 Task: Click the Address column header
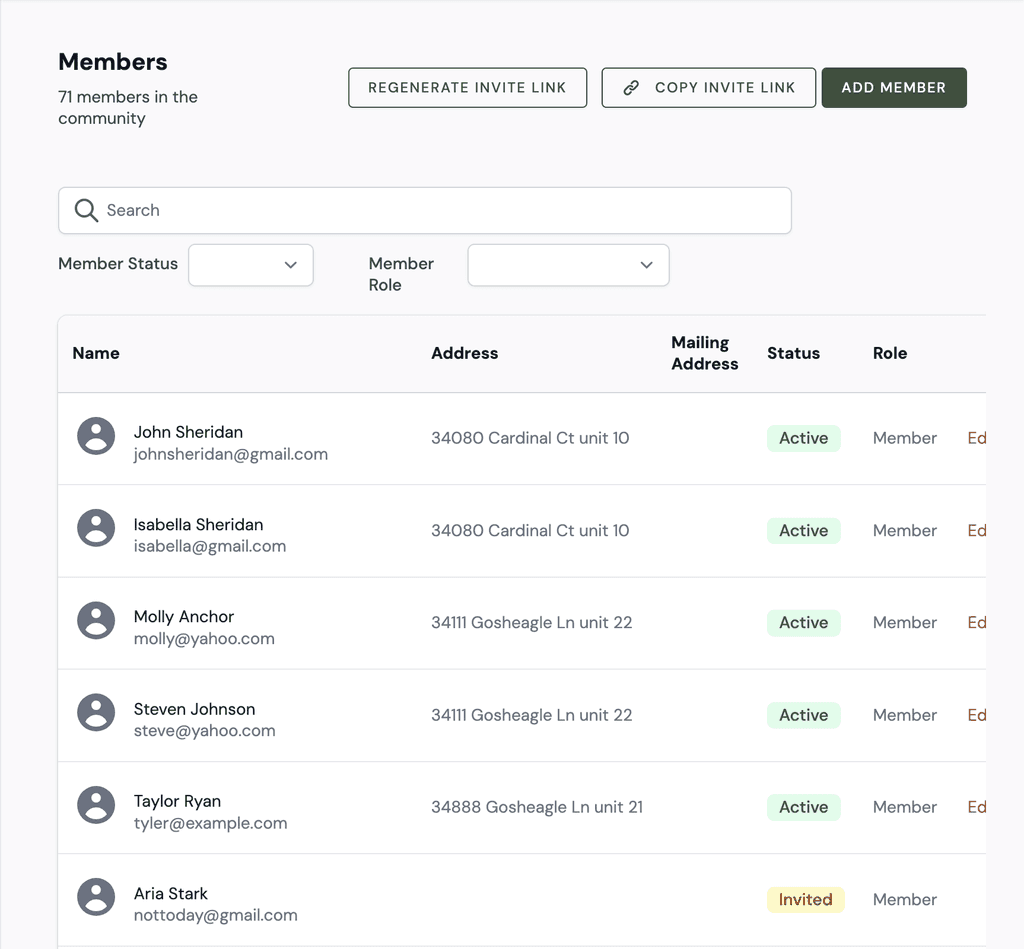464,353
